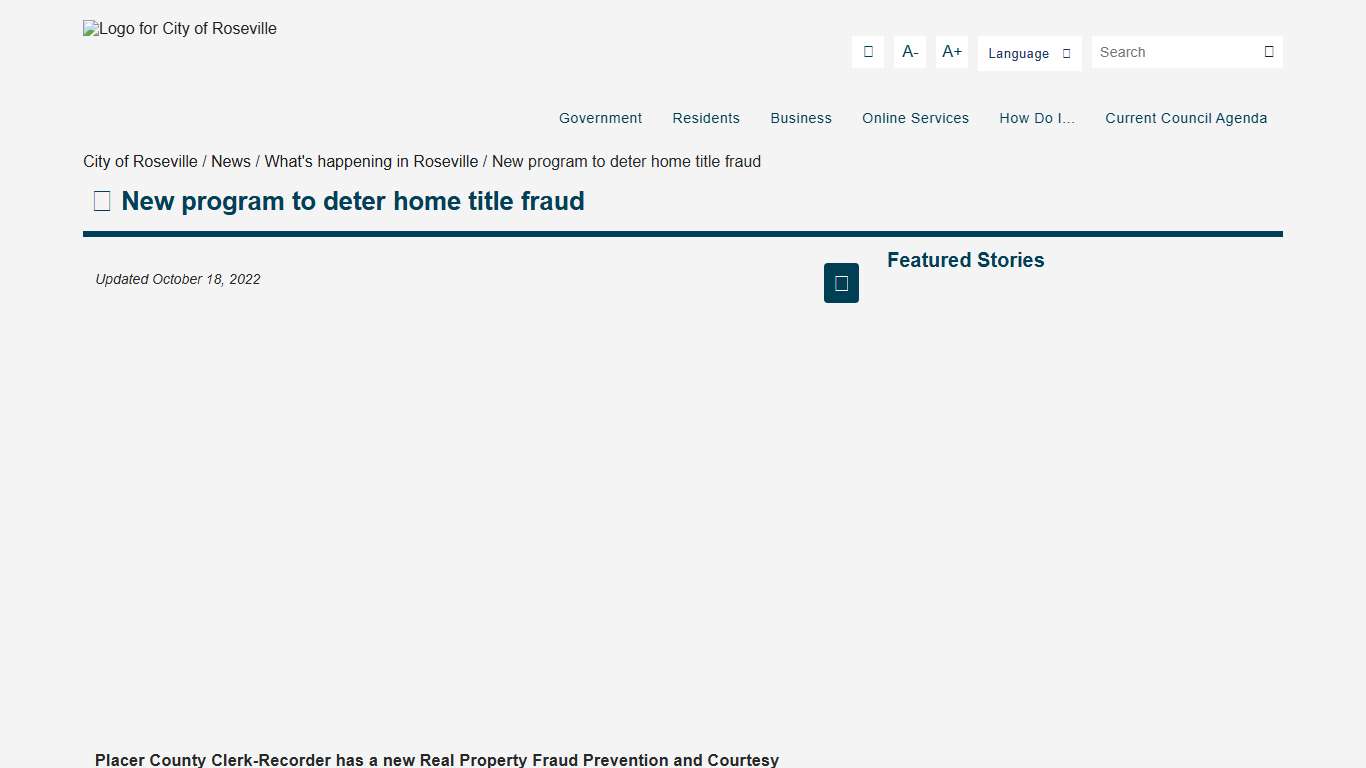Click the What's happening in Roseville breadcrumb
Viewport: 1366px width, 768px height.
(x=371, y=161)
